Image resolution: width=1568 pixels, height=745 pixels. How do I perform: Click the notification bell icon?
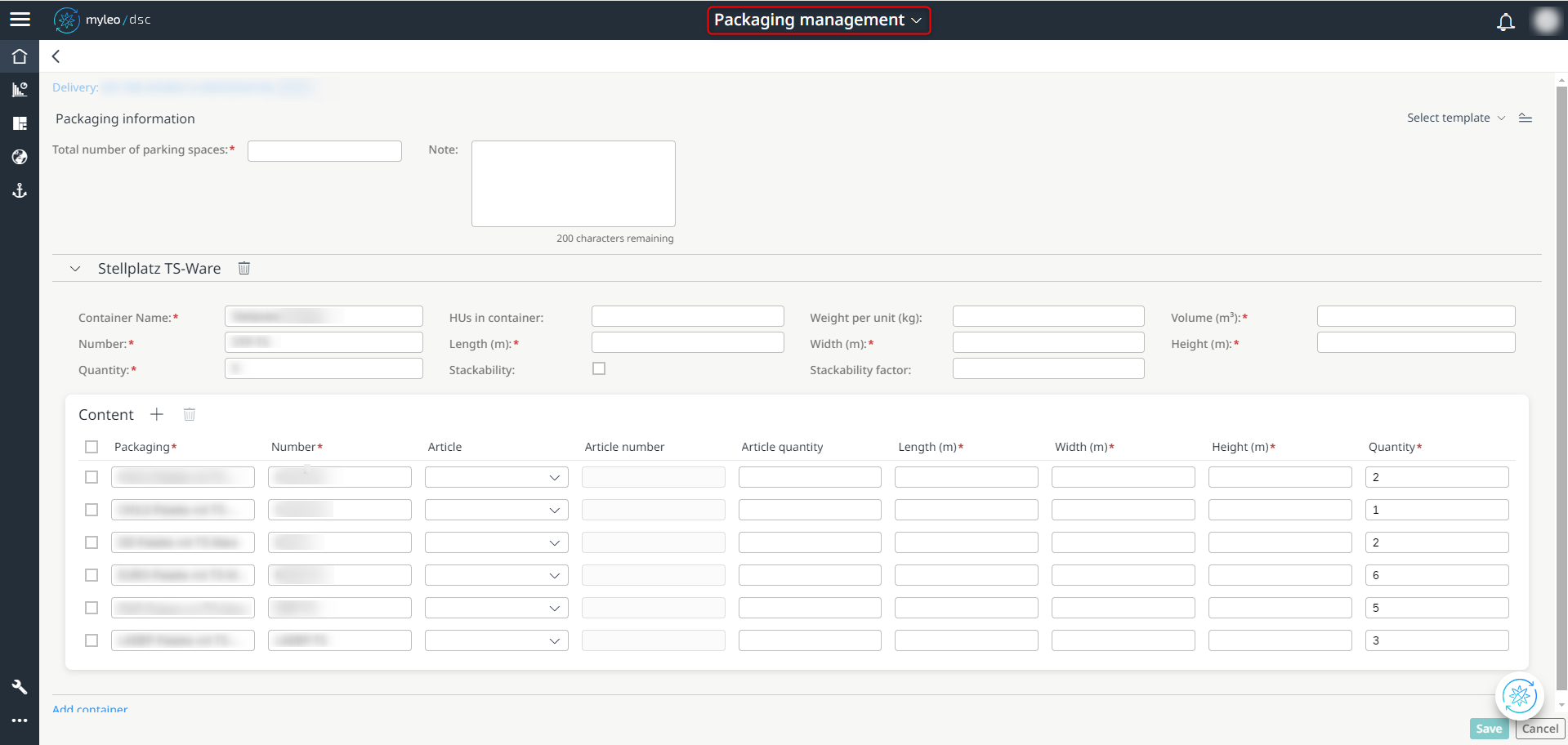tap(1505, 22)
